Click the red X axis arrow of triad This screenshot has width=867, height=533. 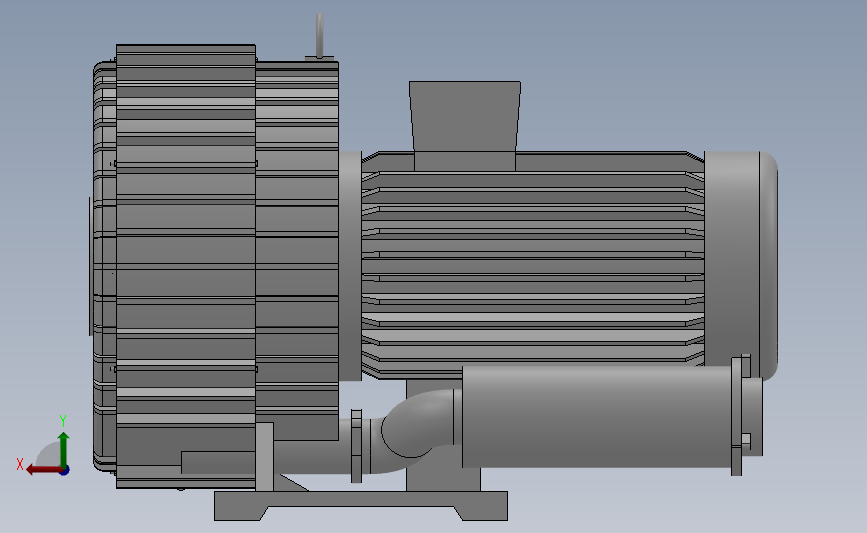point(43,470)
